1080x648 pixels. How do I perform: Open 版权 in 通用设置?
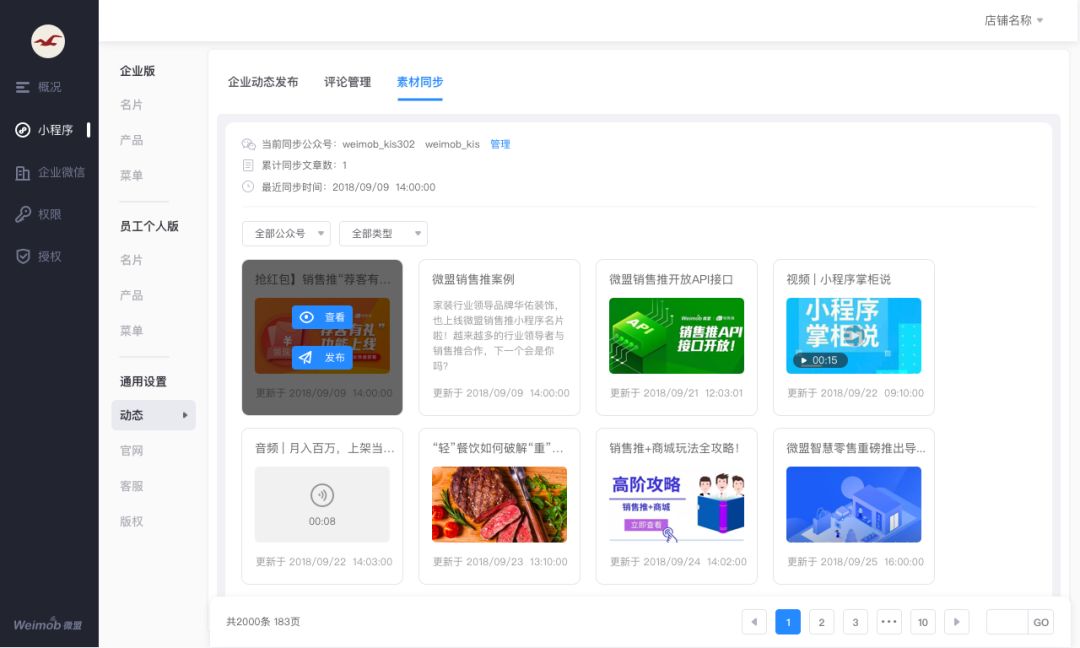132,521
